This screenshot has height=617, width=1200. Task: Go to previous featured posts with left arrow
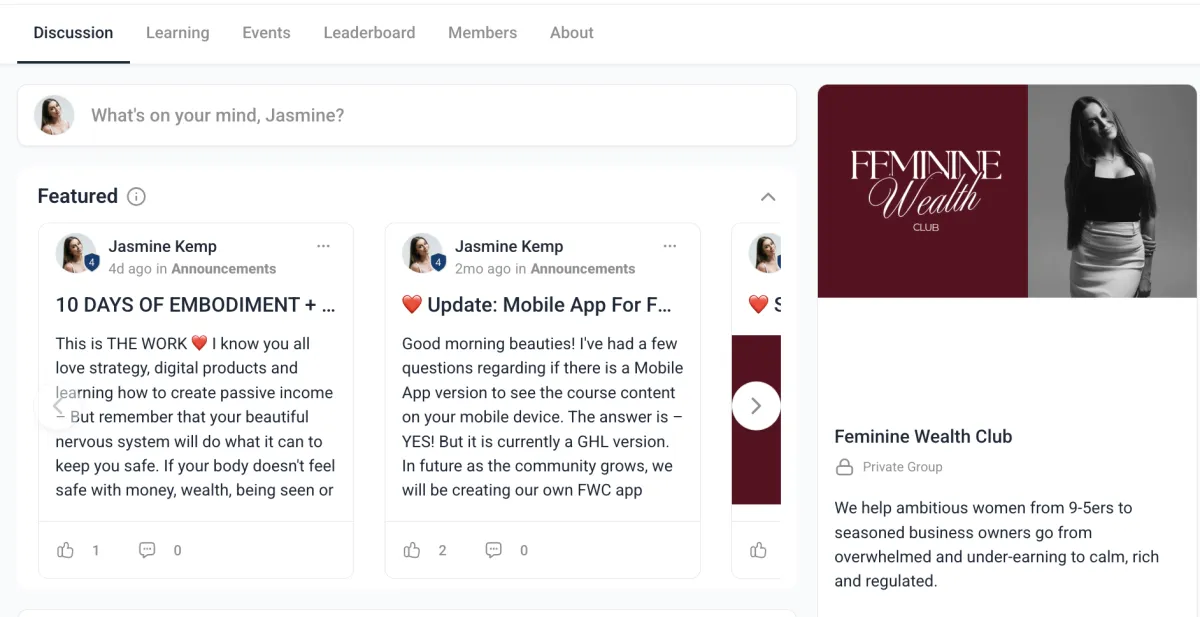[57, 406]
